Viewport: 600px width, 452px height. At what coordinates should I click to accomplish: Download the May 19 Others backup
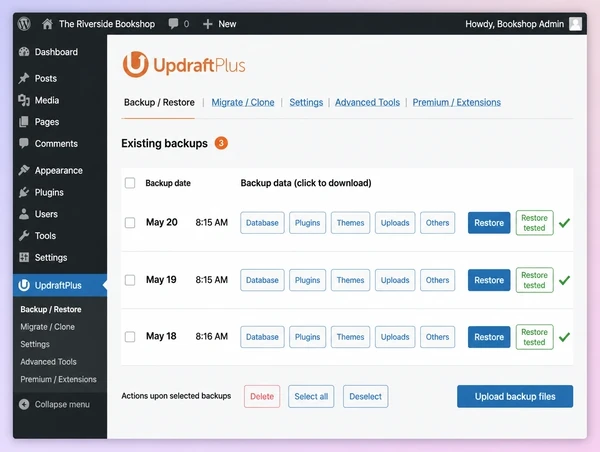tap(437, 280)
